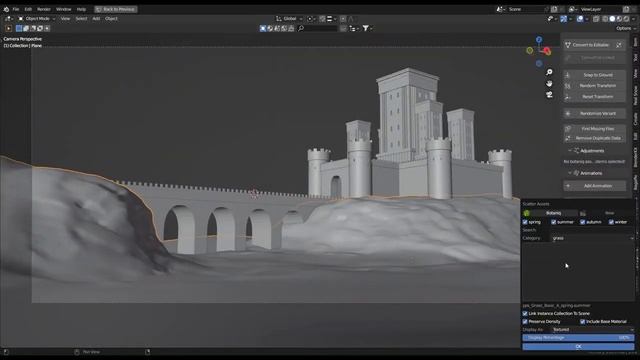Open the editor type selector

[x=8, y=19]
